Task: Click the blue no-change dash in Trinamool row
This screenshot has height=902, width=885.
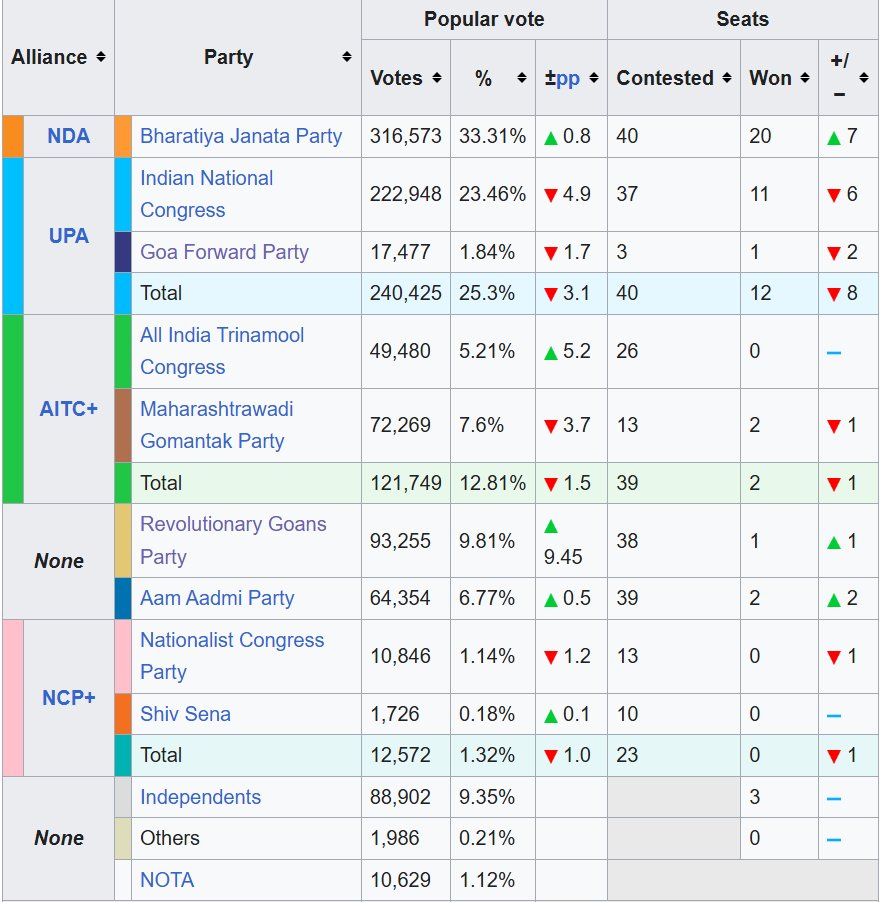Action: (834, 352)
